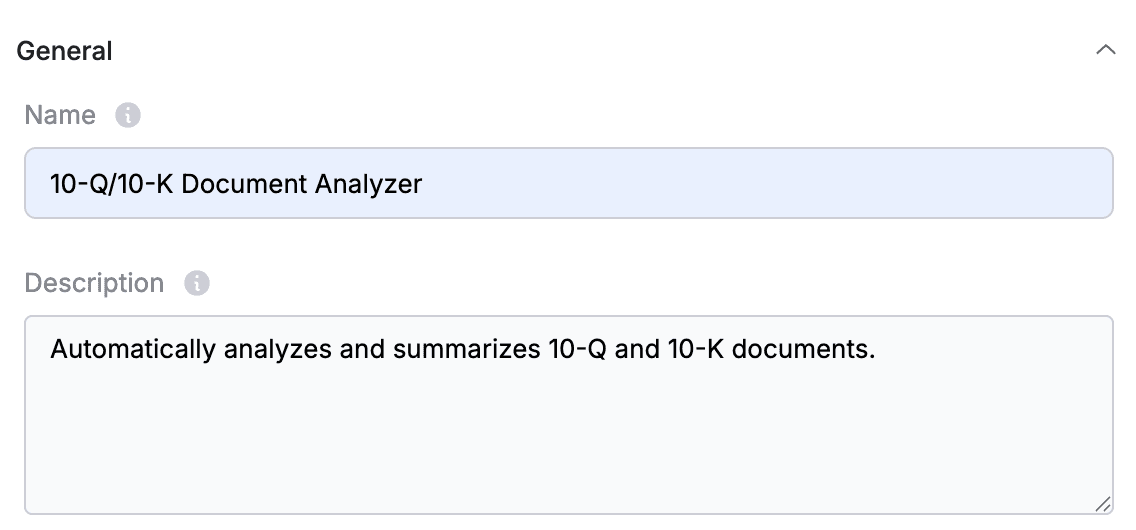This screenshot has width=1136, height=530.
Task: Collapse the General section chevron
Action: (1106, 51)
